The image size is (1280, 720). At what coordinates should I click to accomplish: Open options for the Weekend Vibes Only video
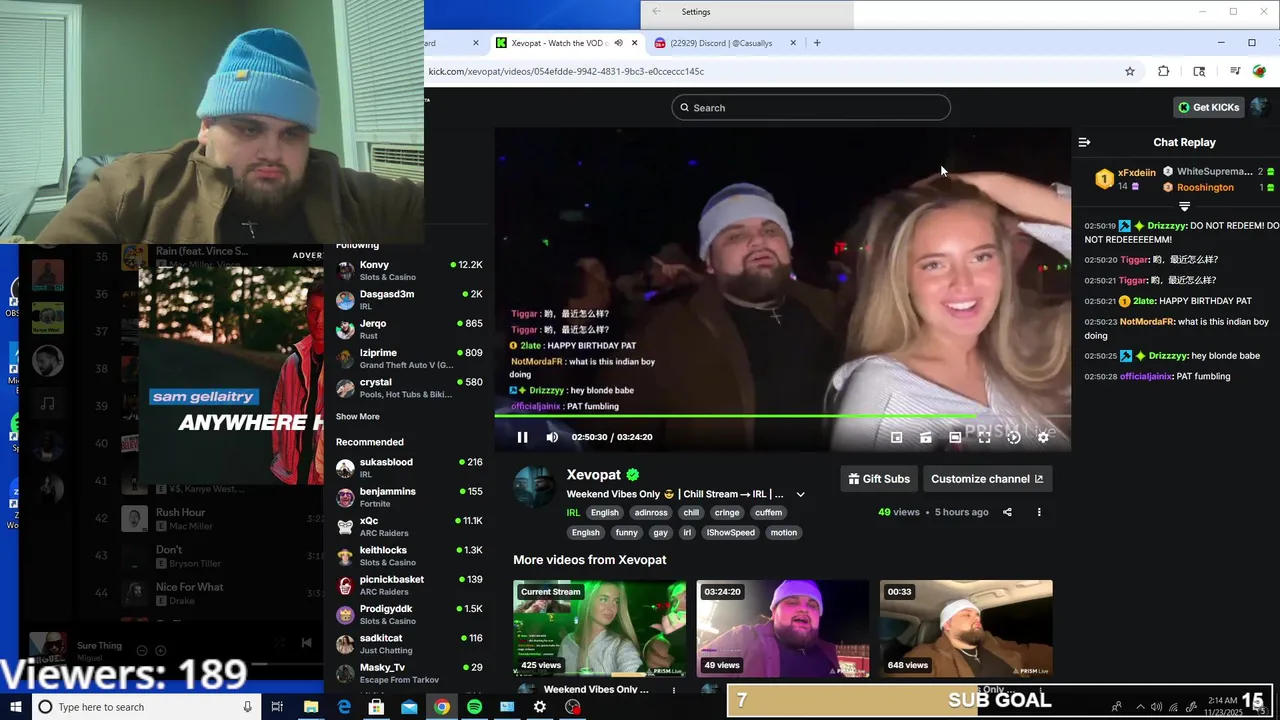pos(674,690)
